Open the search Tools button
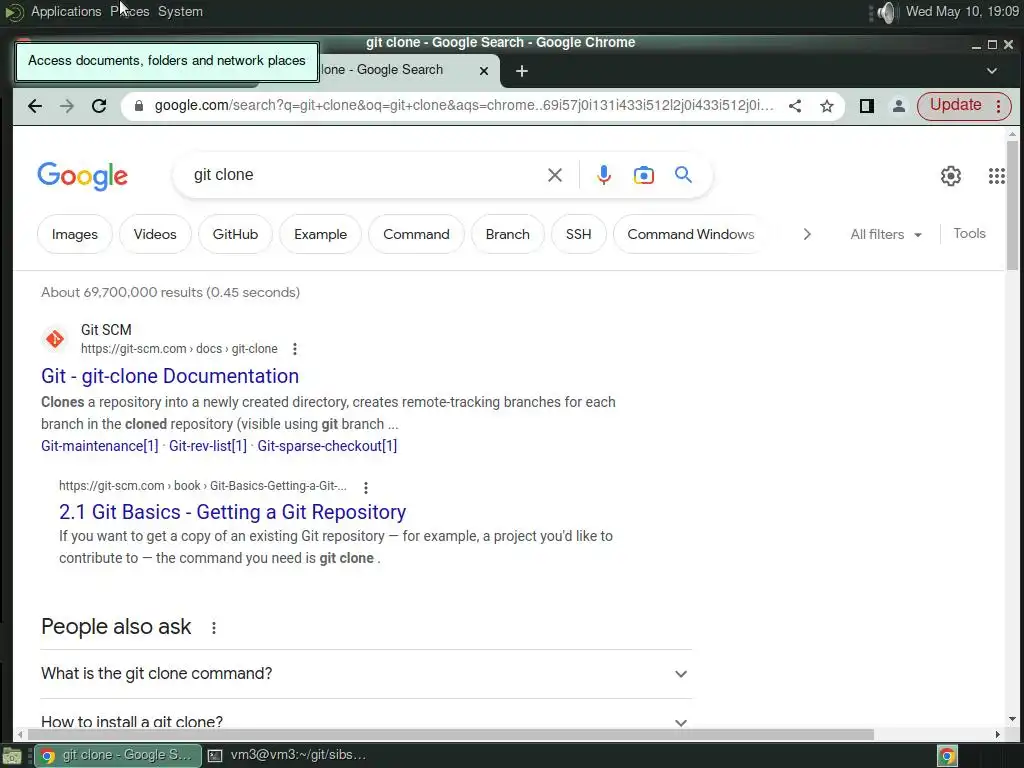The image size is (1024, 768). click(x=969, y=234)
